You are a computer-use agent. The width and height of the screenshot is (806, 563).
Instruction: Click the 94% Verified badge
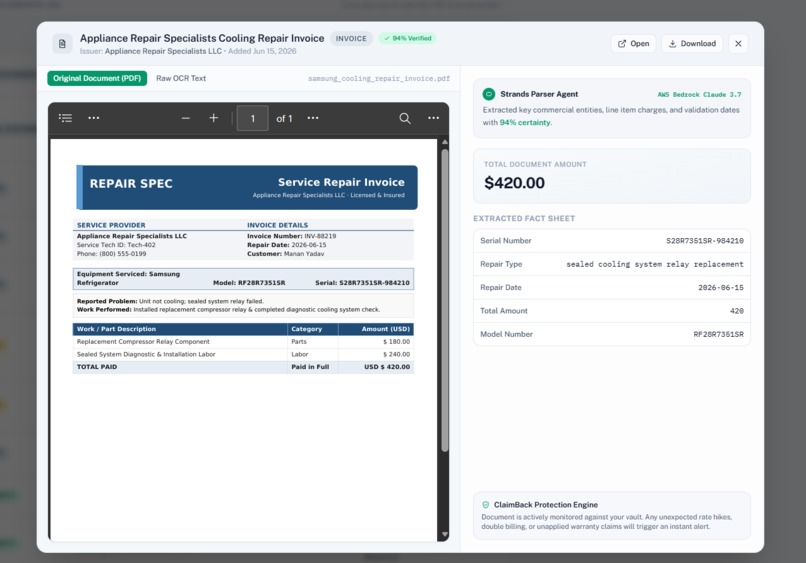[408, 39]
